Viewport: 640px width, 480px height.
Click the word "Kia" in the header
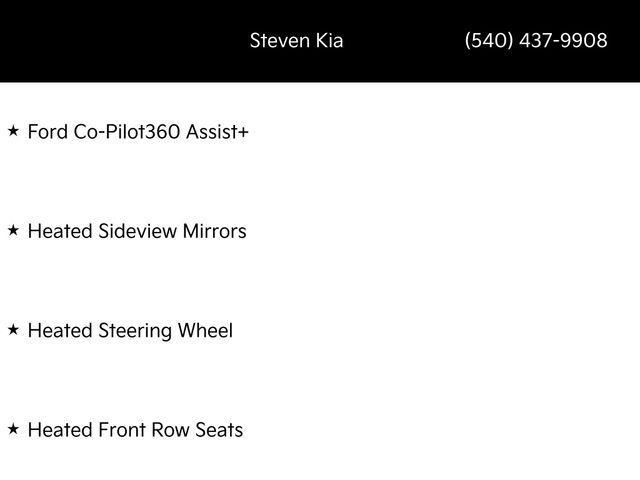coord(329,41)
